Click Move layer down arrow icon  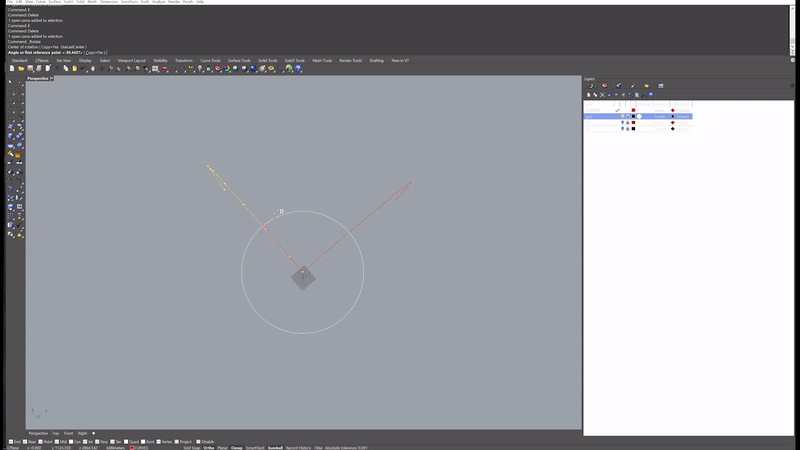tap(616, 95)
